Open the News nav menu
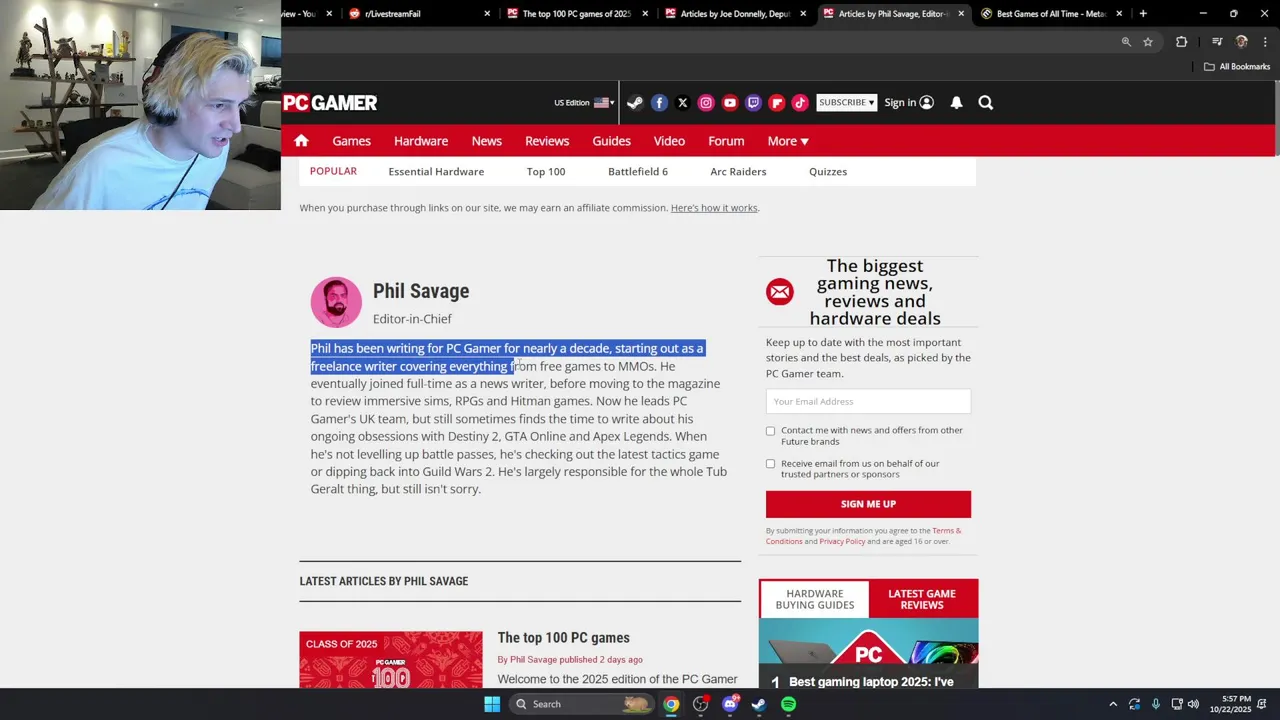This screenshot has width=1280, height=720. click(487, 141)
